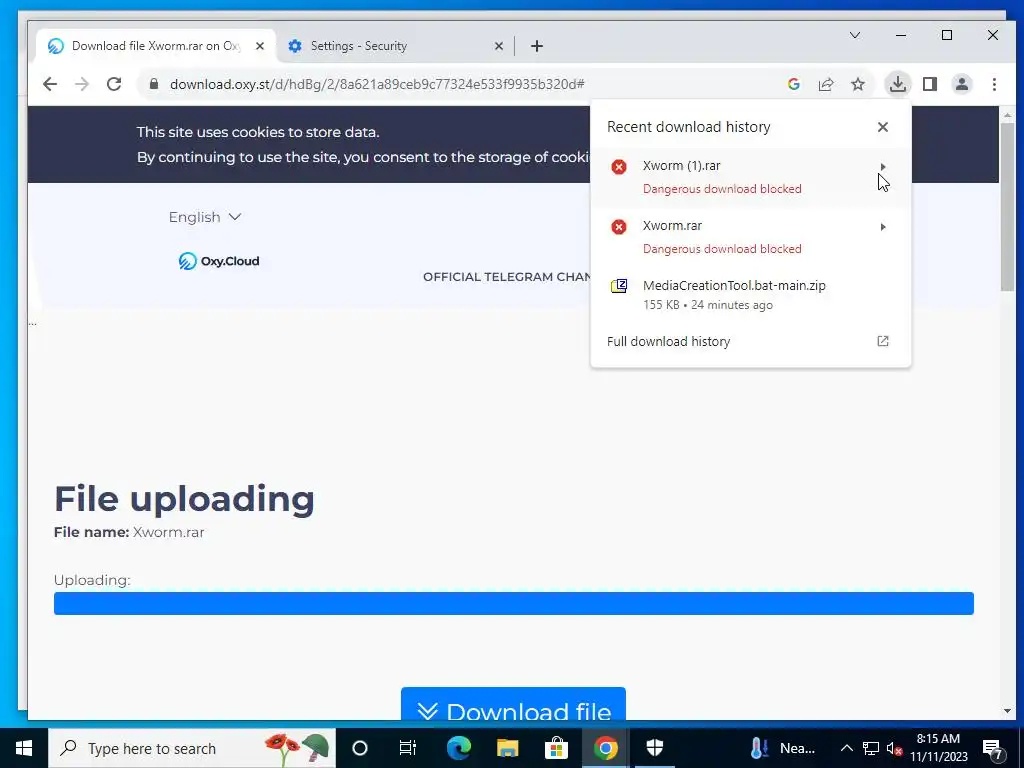The width and height of the screenshot is (1024, 768).
Task: Open MediaCreationTool.bat-main.zip download entry
Action: 750,295
